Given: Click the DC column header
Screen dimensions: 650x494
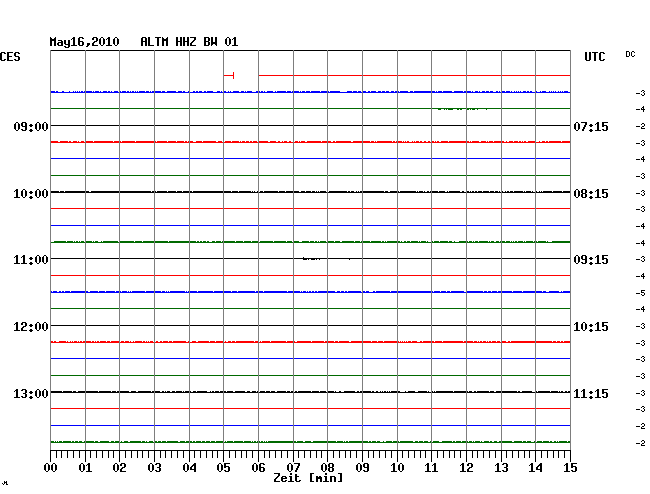Looking at the screenshot, I should pos(630,54).
